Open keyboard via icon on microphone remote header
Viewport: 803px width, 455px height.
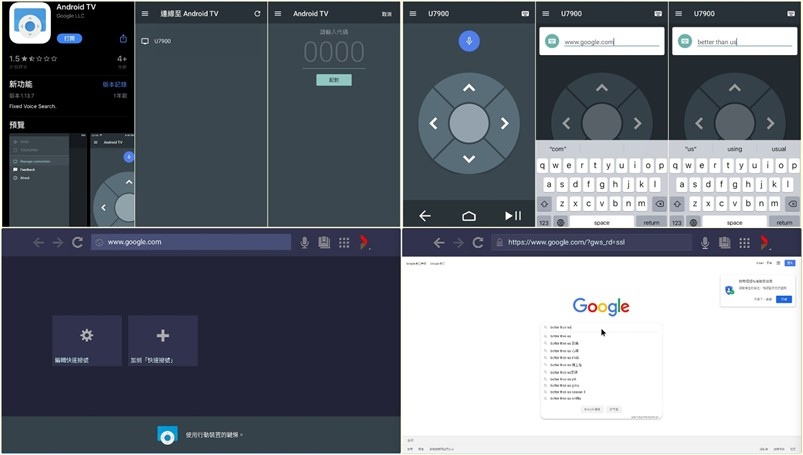click(x=525, y=14)
